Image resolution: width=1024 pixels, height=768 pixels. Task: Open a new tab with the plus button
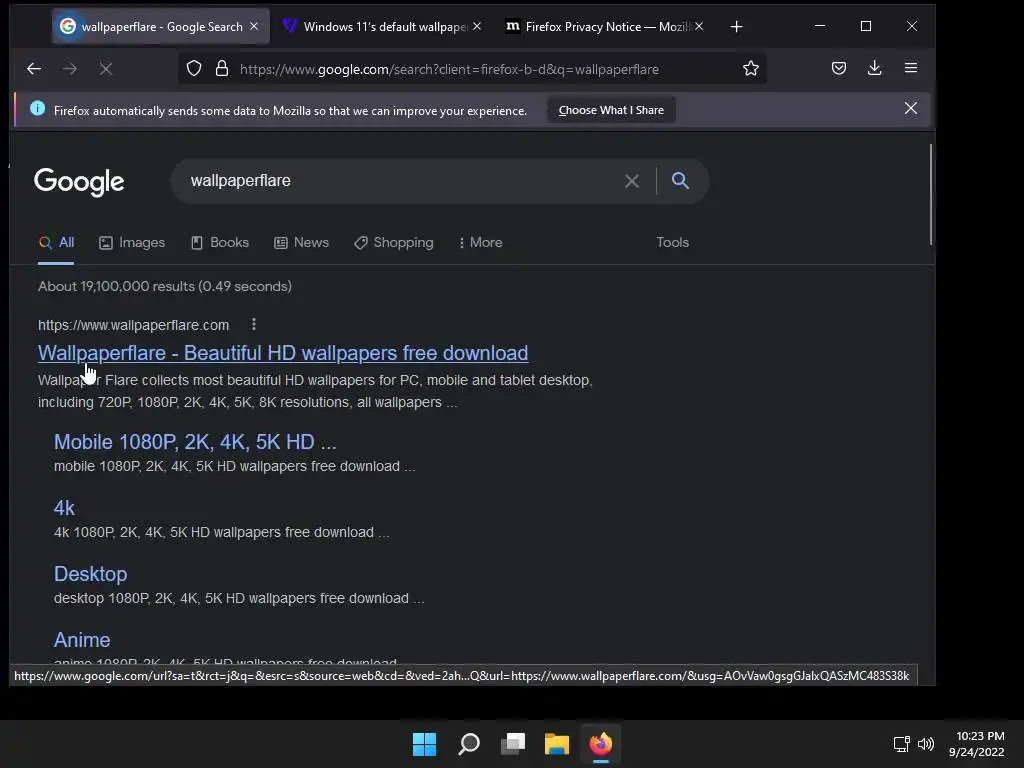click(x=737, y=27)
